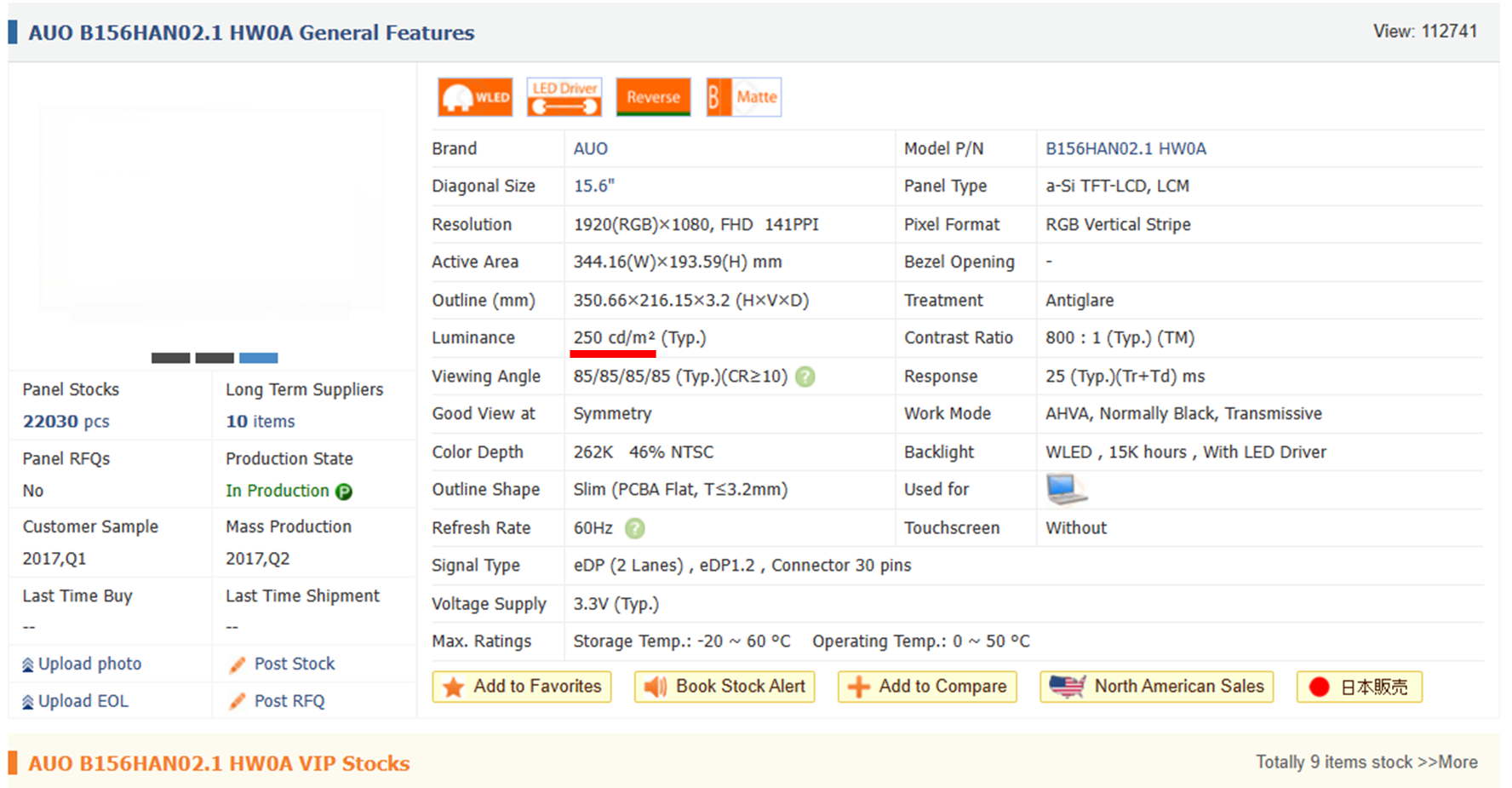Select the second image slide indicator
Image resolution: width=1512 pixels, height=788 pixels.
215,358
